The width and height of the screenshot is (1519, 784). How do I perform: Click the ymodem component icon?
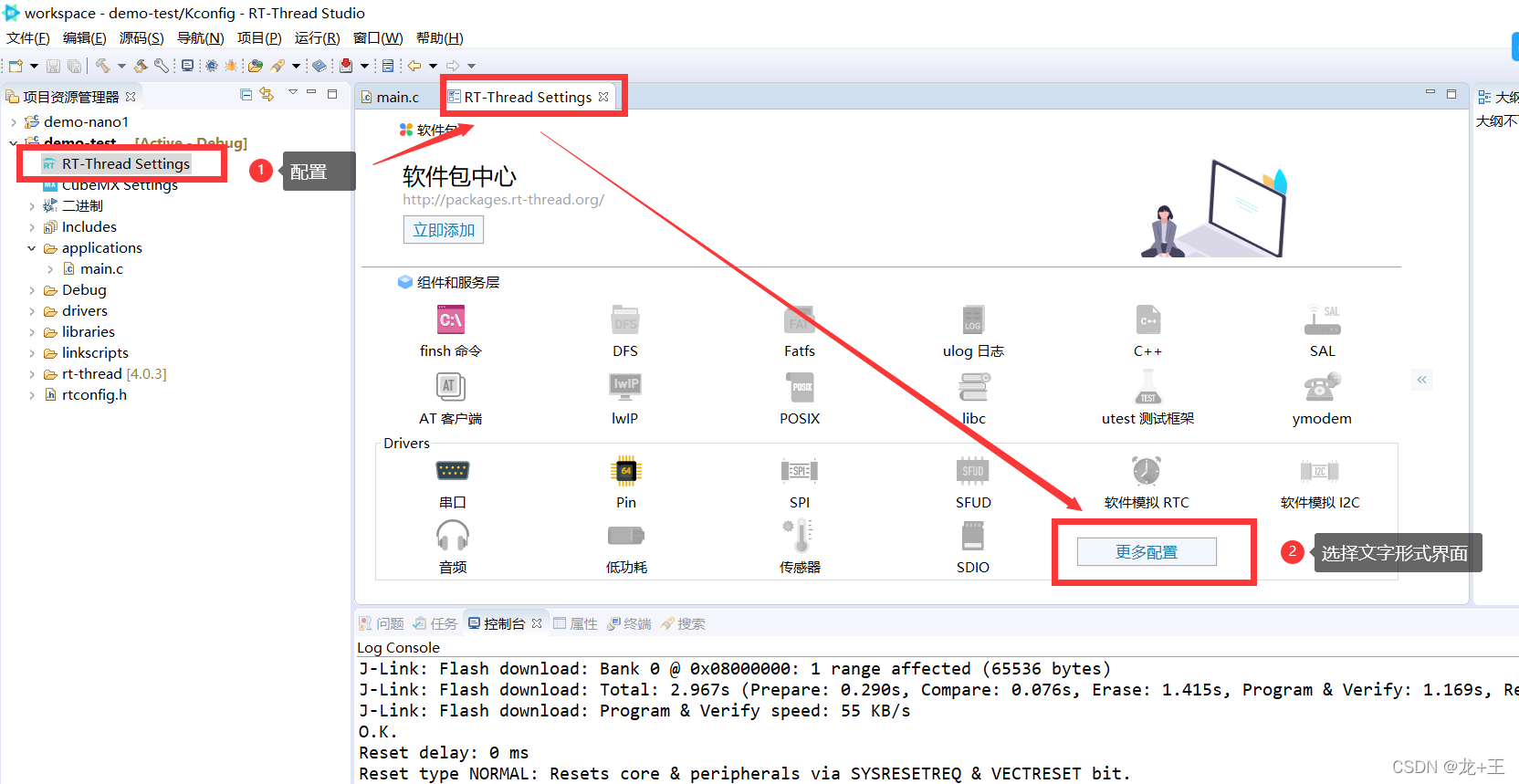[x=1322, y=387]
